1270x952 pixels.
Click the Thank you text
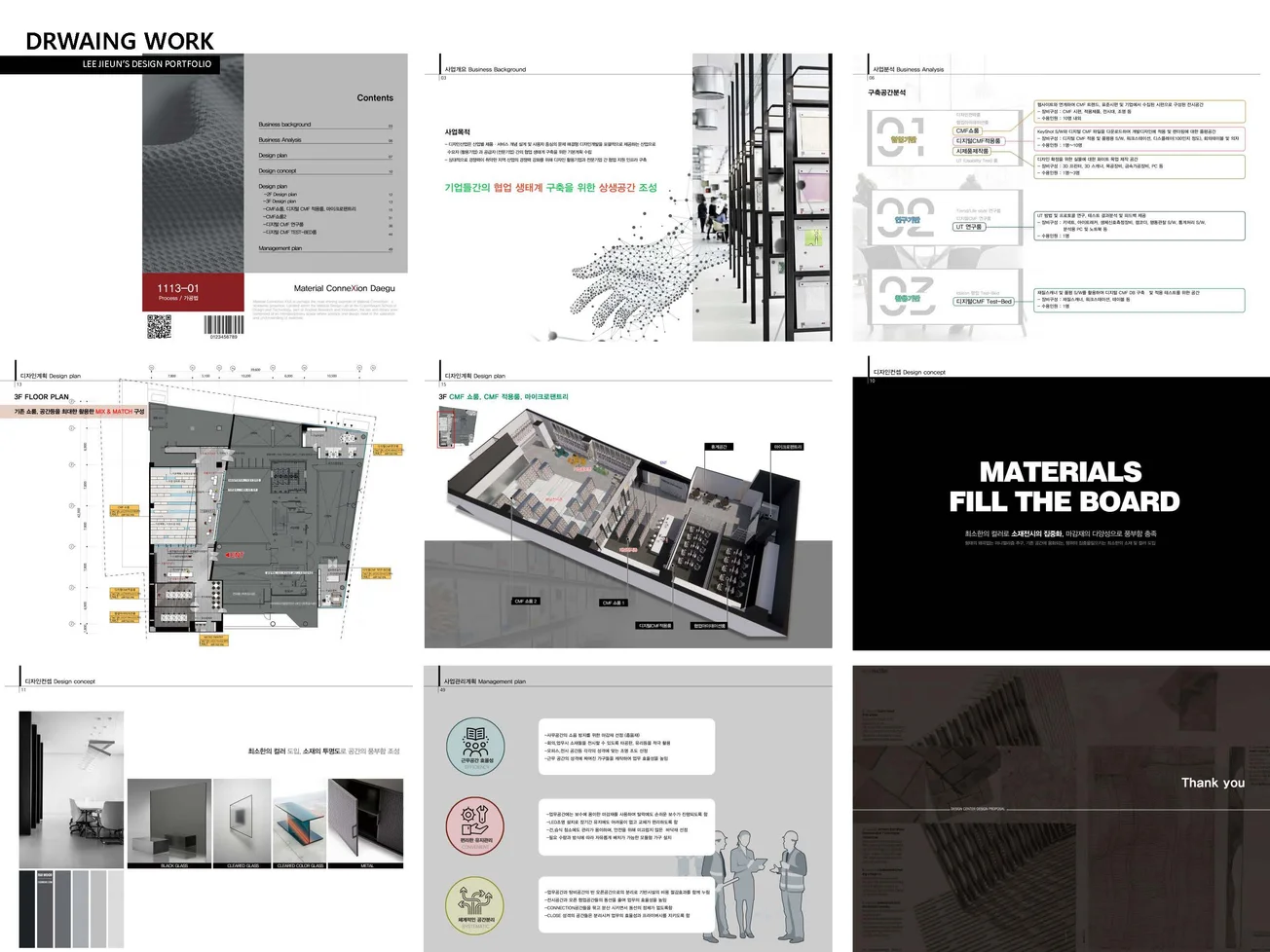pyautogui.click(x=1213, y=783)
